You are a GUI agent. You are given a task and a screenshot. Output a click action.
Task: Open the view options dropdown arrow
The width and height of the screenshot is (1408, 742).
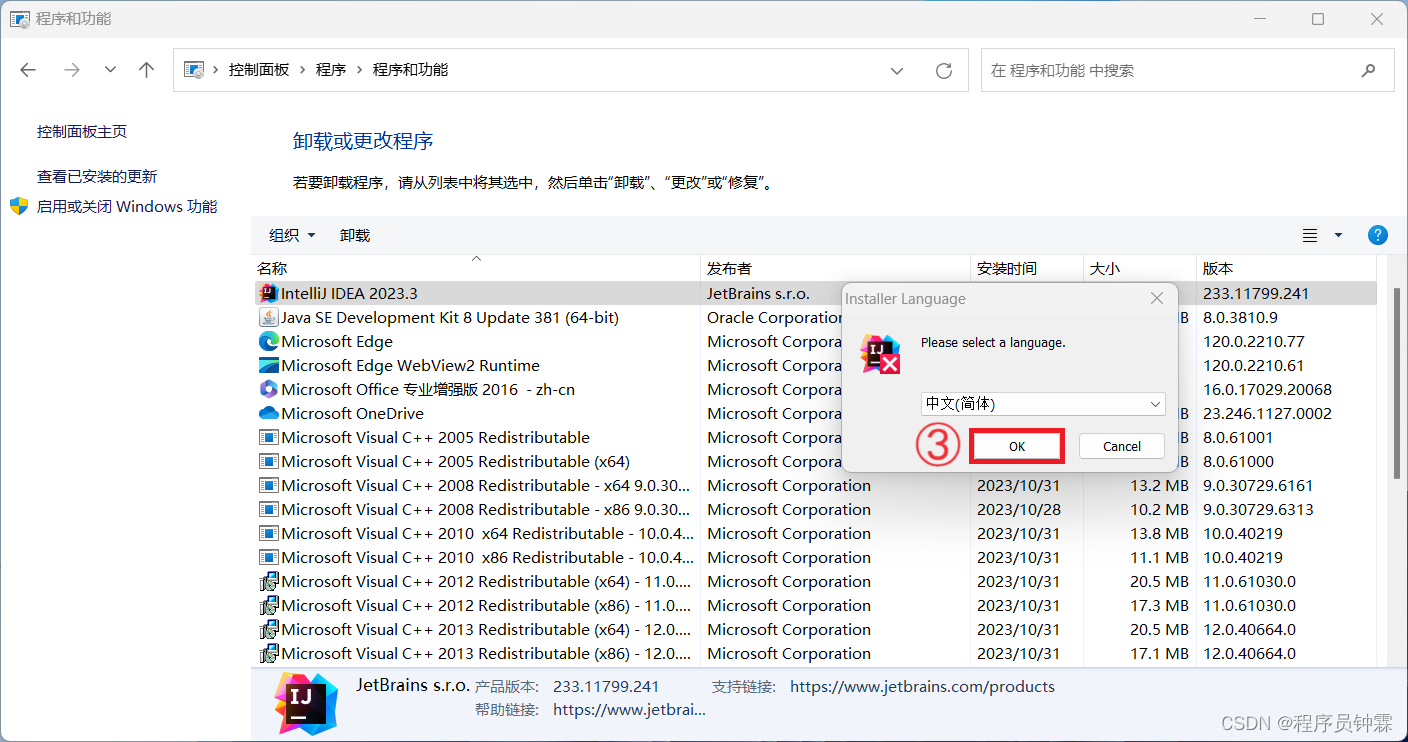1339,235
